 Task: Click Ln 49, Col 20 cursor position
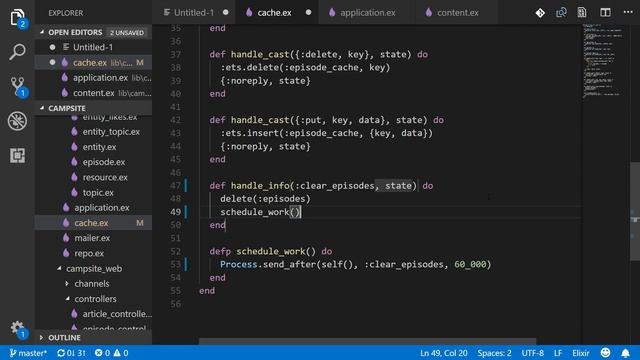444,353
